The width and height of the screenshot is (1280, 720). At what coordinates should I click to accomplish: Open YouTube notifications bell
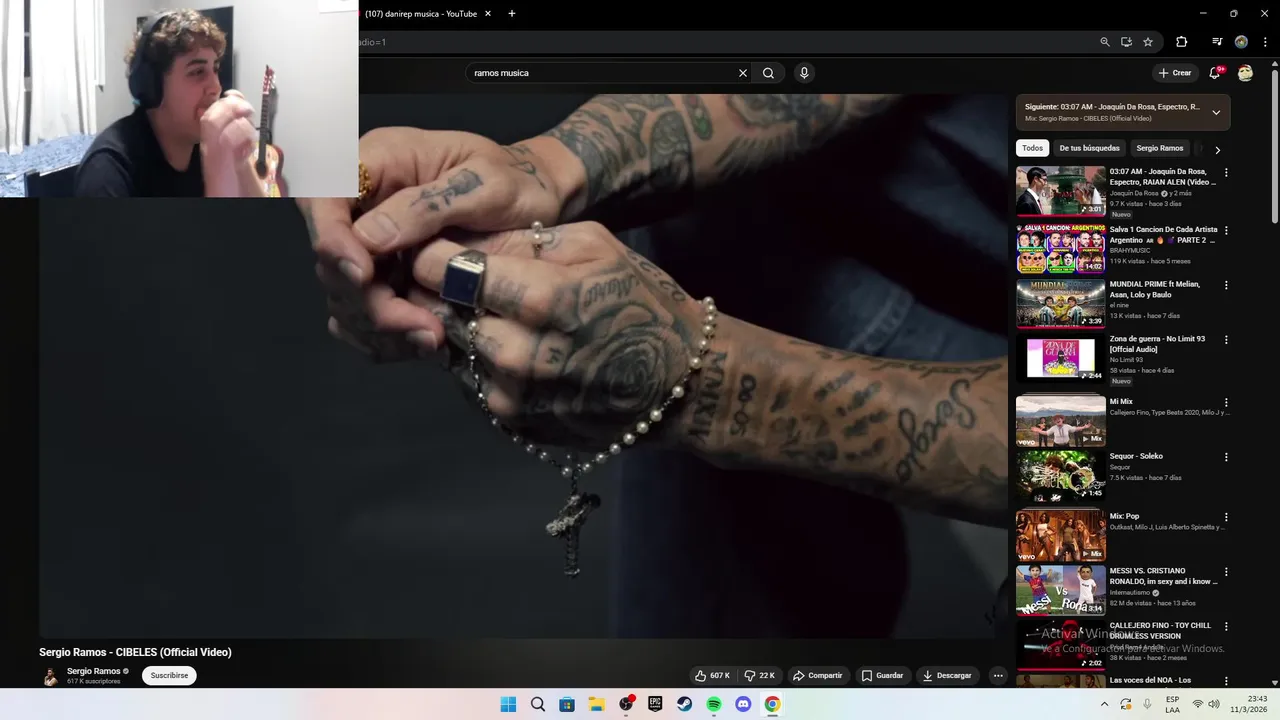coord(1215,72)
